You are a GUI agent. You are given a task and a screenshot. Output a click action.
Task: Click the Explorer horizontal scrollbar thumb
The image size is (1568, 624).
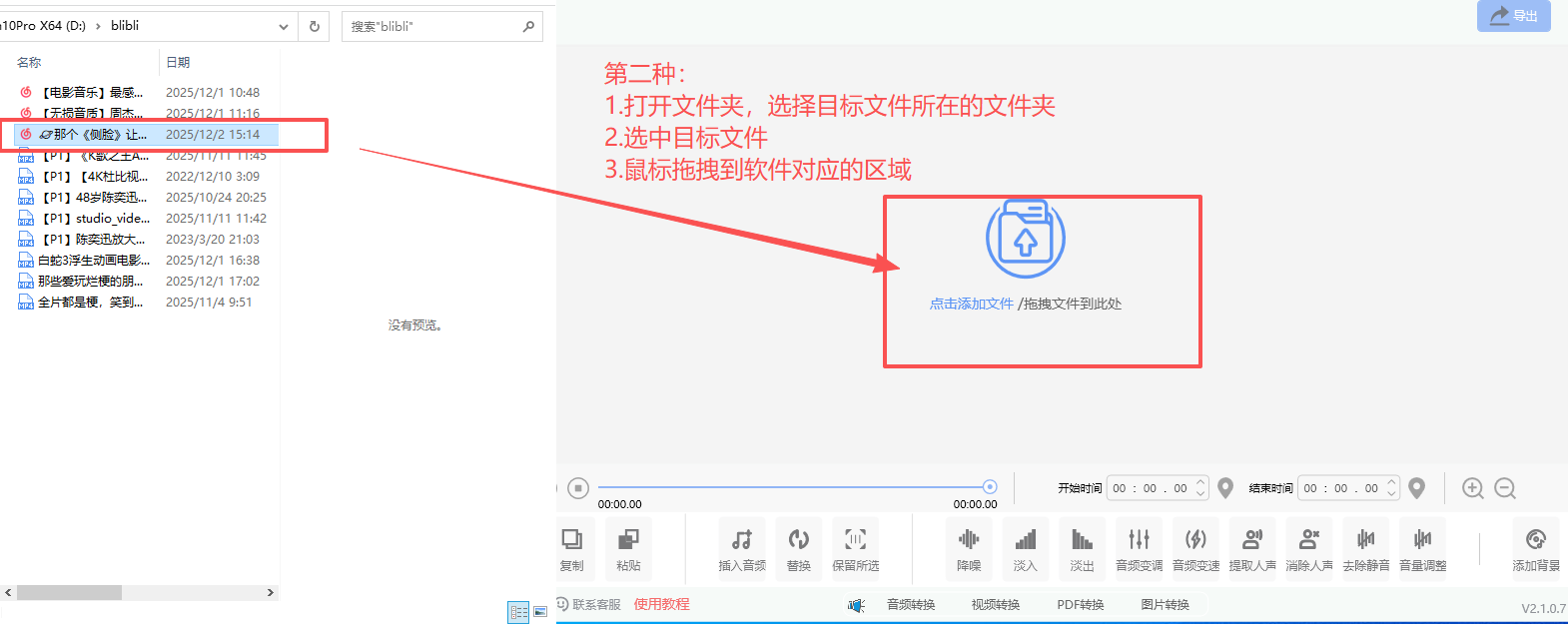coord(69,592)
